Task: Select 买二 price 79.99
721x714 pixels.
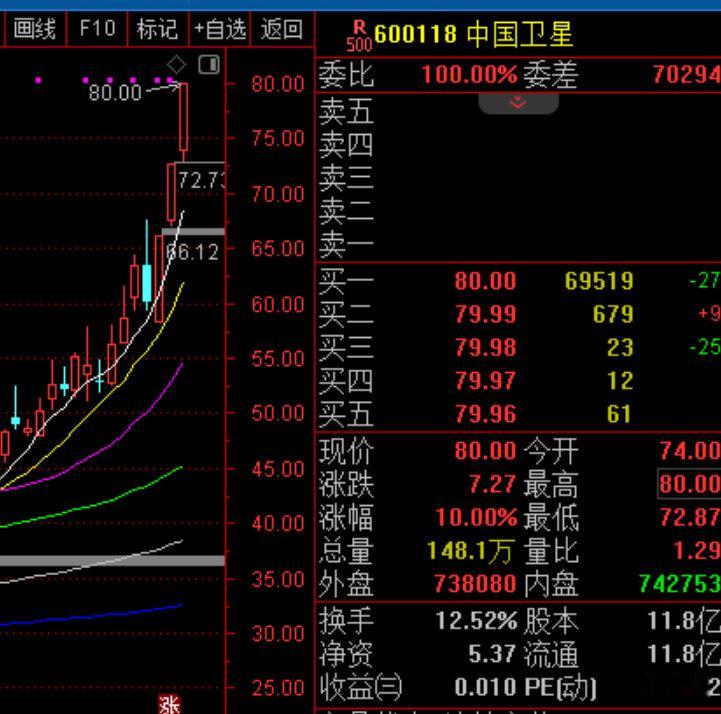Action: [485, 314]
